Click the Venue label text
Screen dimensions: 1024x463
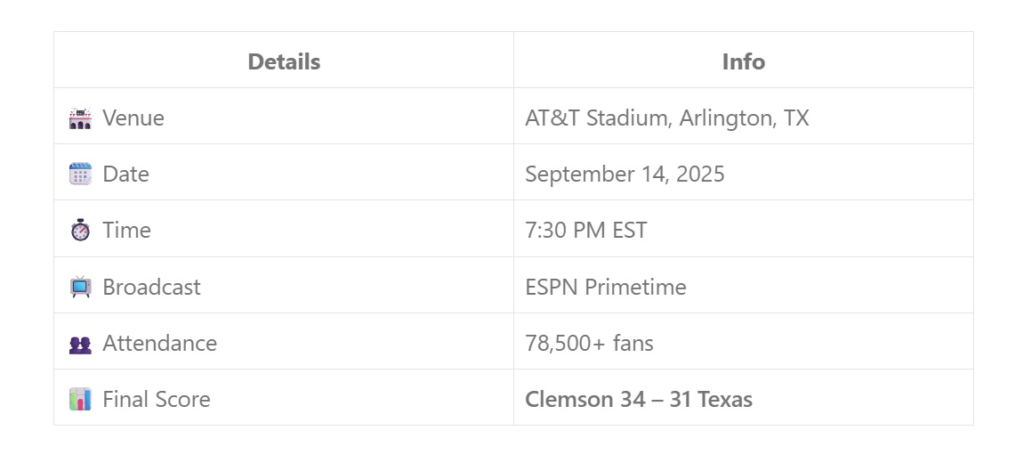coord(133,118)
